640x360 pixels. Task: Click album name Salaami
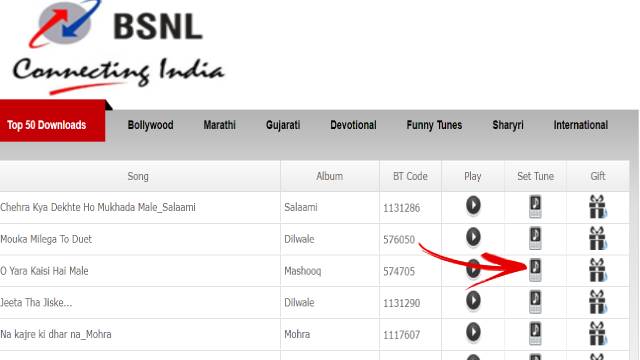pyautogui.click(x=301, y=207)
